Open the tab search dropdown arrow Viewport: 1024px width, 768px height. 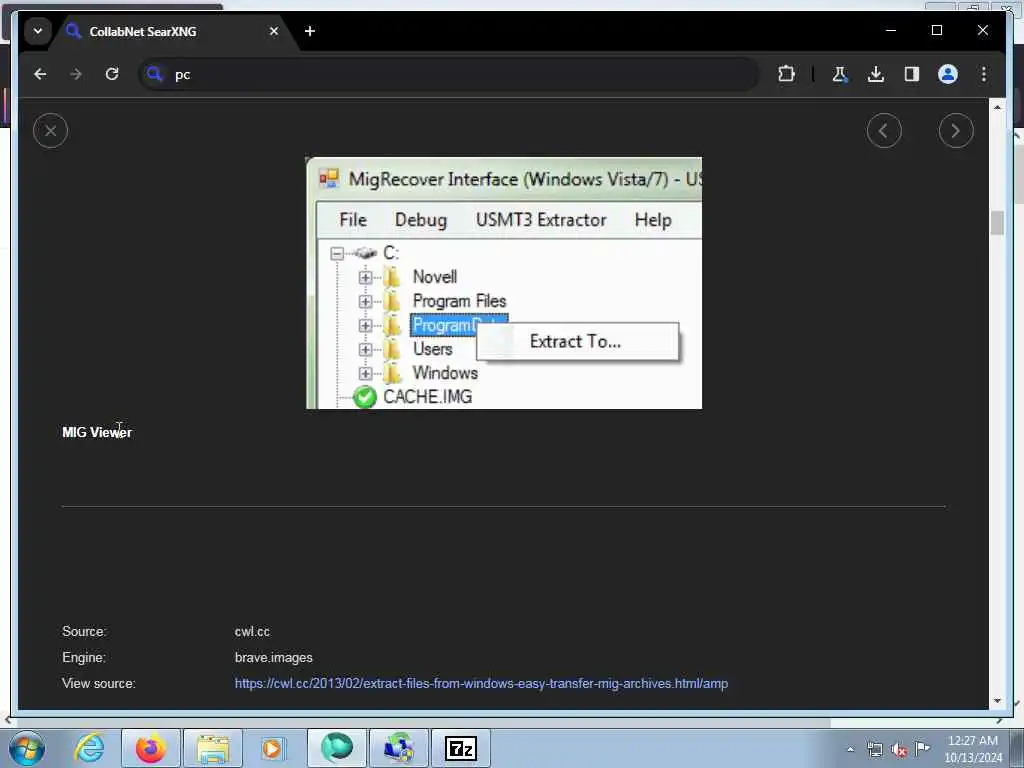38,31
